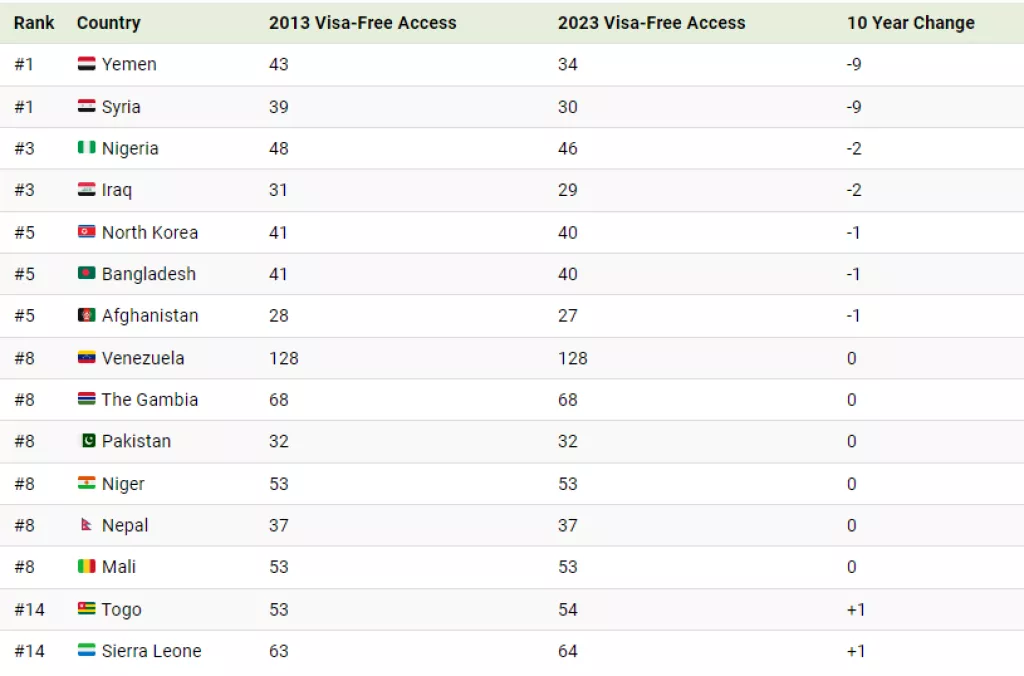This screenshot has height=676, width=1024.
Task: Click the Nigeria flag icon
Action: [86, 148]
